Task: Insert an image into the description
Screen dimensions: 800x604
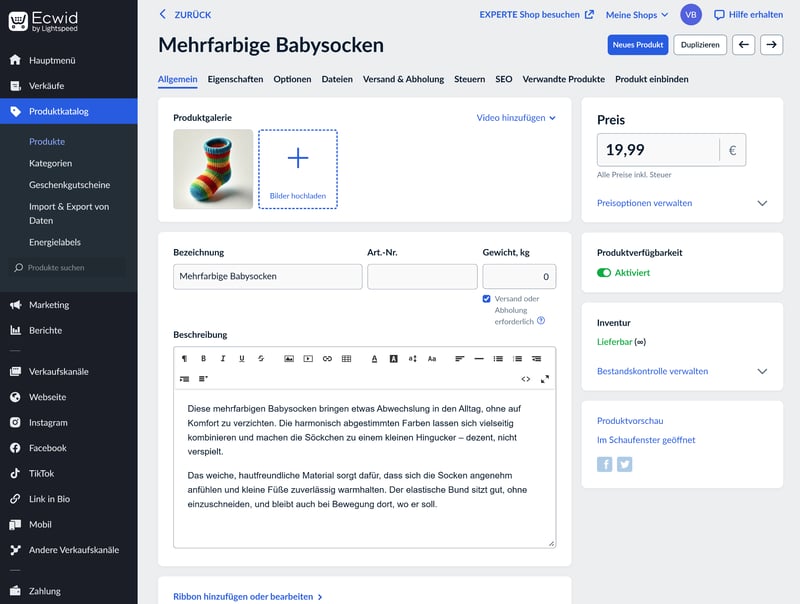Action: (289, 358)
